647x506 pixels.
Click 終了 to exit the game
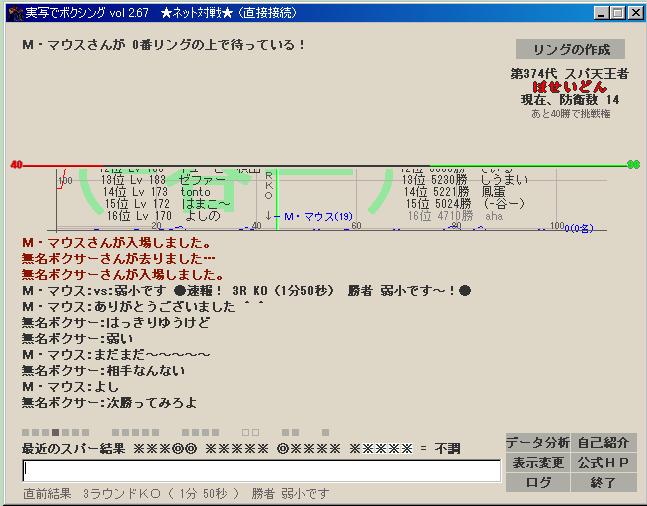tap(603, 482)
